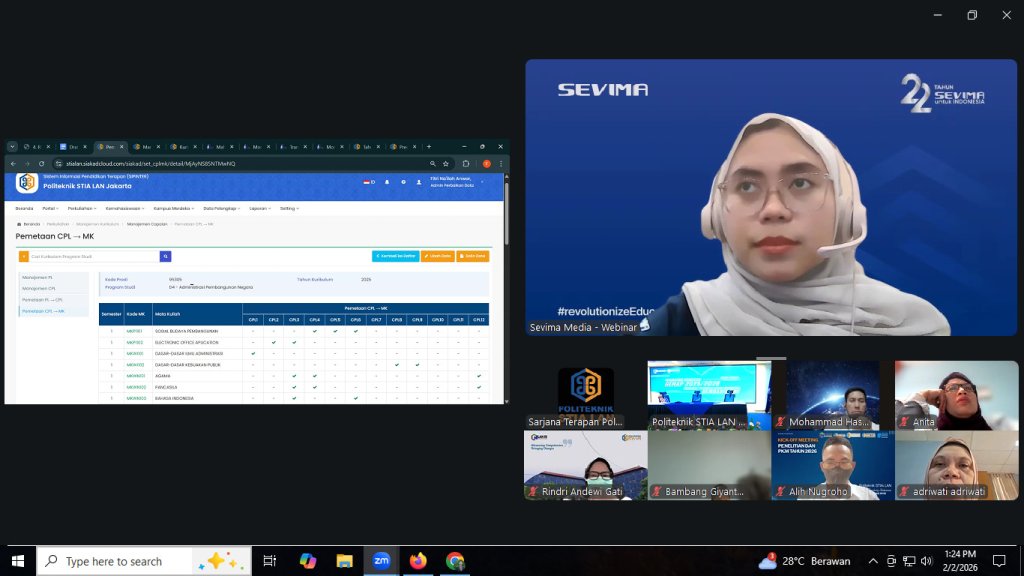1024x576 pixels.
Task: Select Mohammad Has... participant video tile
Action: click(x=832, y=394)
